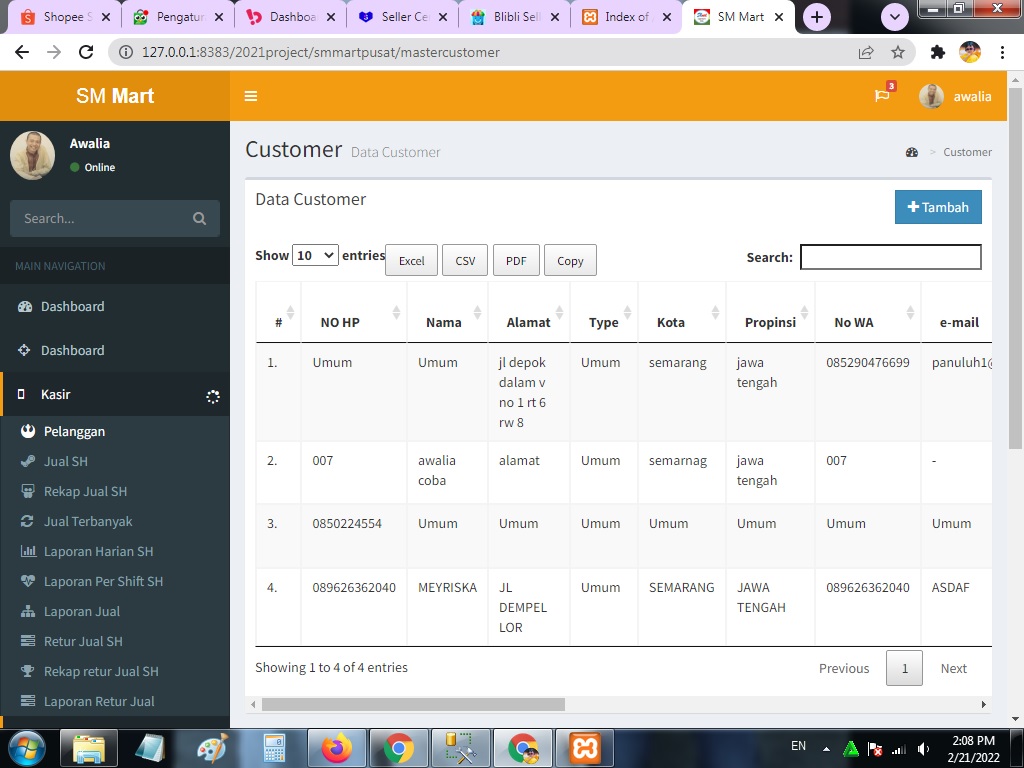This screenshot has width=1024, height=768.
Task: Sort table by the Nama column
Action: pos(444,322)
